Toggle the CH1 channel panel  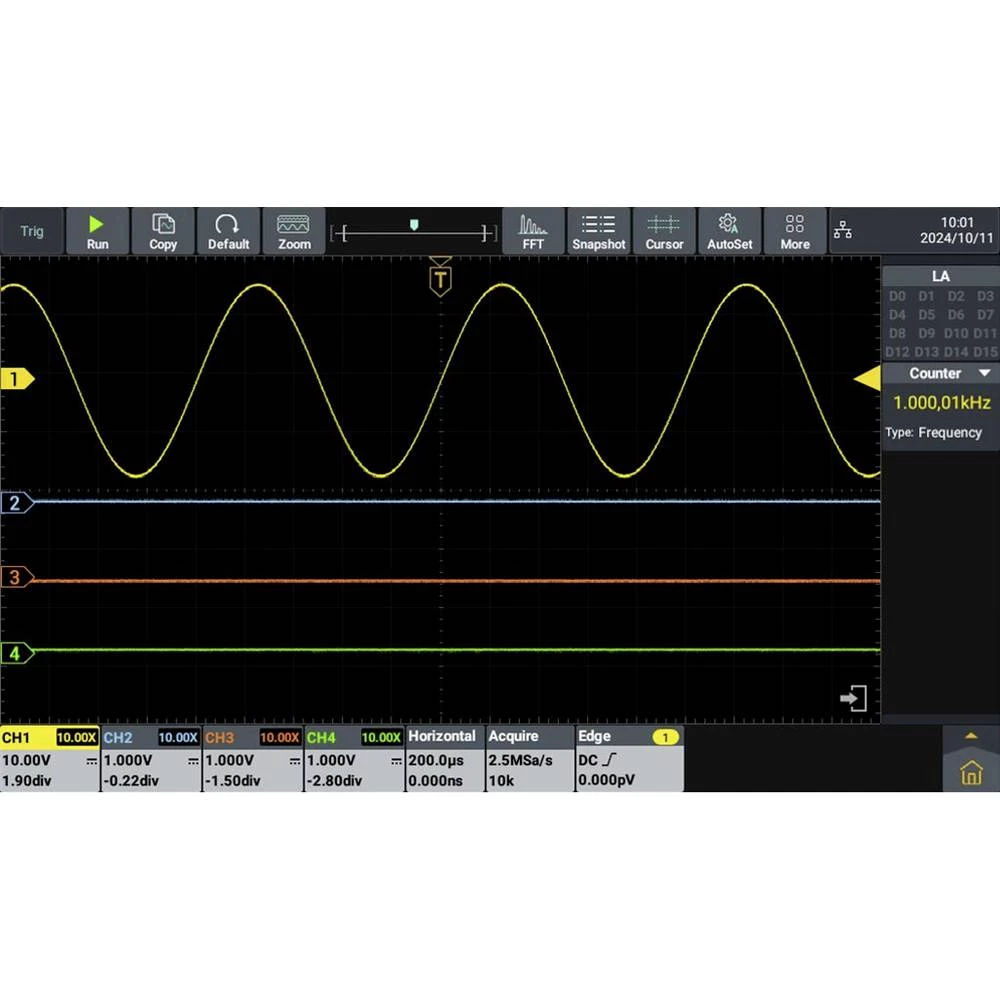click(50, 759)
